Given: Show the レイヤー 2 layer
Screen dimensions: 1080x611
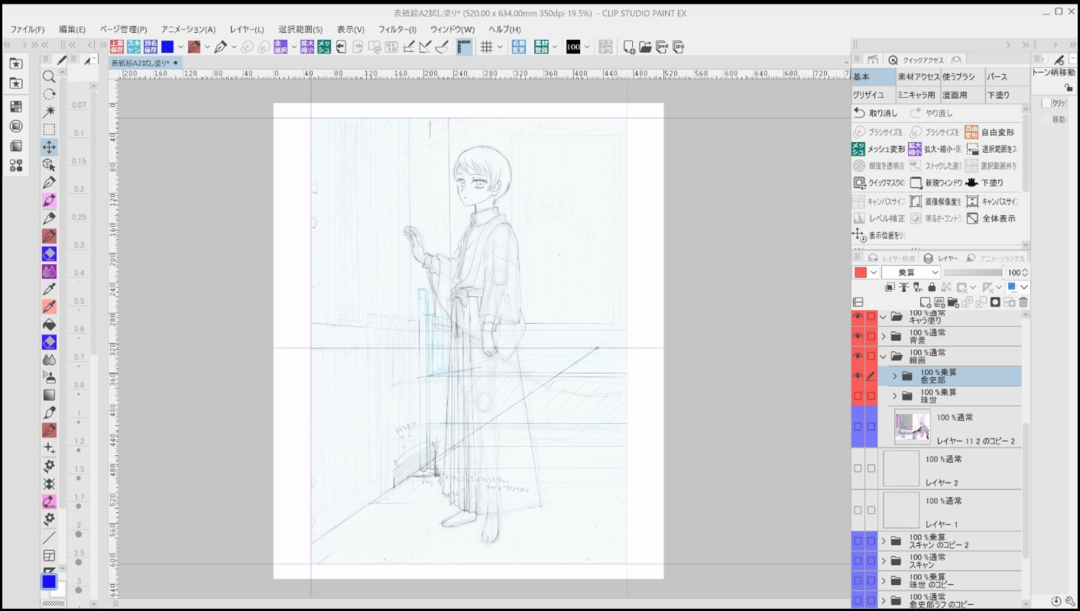Looking at the screenshot, I should [x=857, y=468].
